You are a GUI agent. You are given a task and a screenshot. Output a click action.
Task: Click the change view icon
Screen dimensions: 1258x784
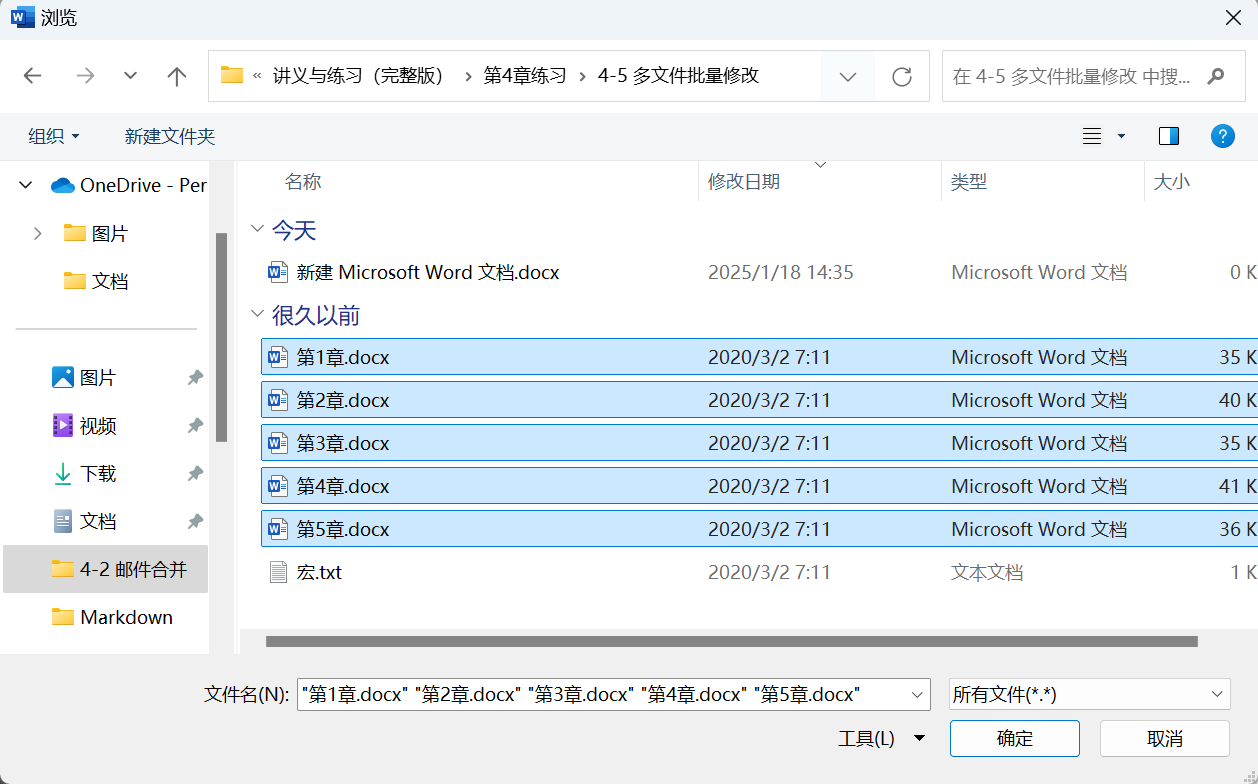[1092, 136]
